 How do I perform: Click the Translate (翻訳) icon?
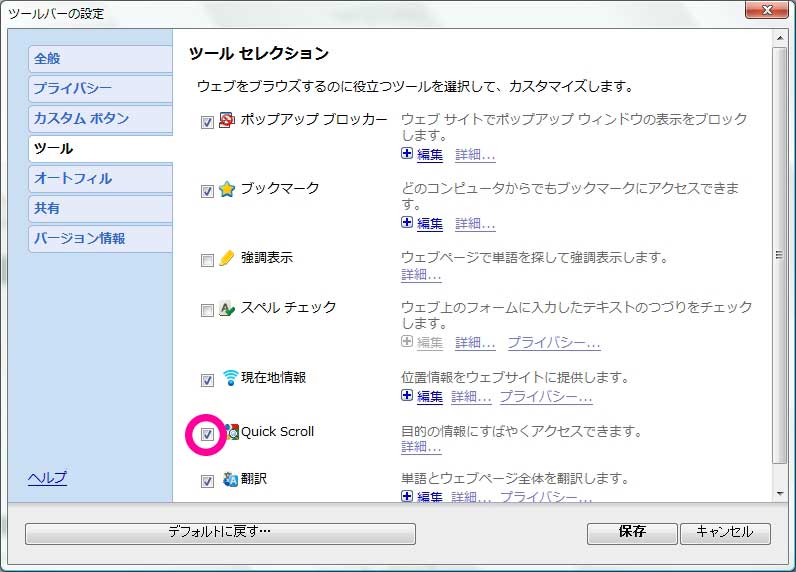click(230, 480)
